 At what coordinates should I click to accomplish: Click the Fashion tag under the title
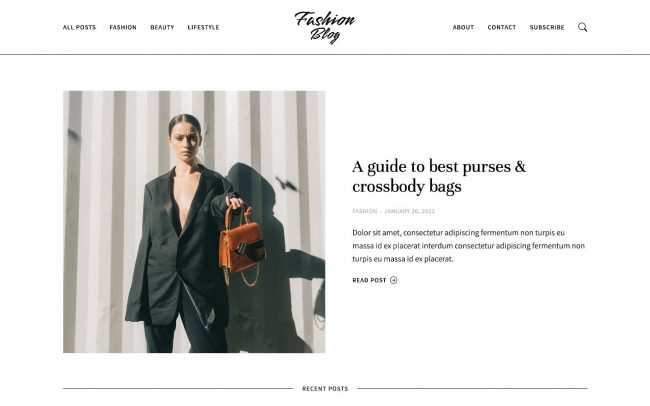(x=365, y=211)
